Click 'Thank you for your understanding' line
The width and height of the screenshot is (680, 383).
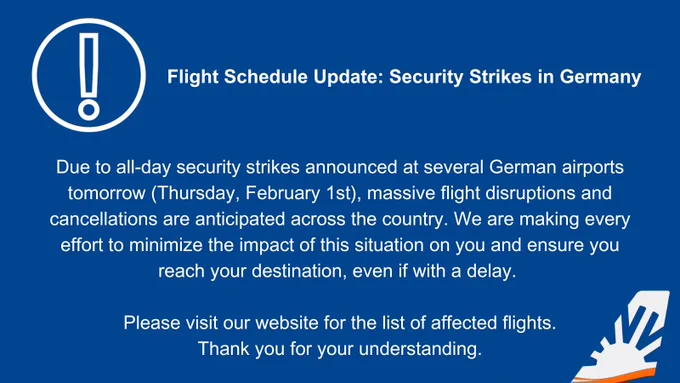point(340,349)
